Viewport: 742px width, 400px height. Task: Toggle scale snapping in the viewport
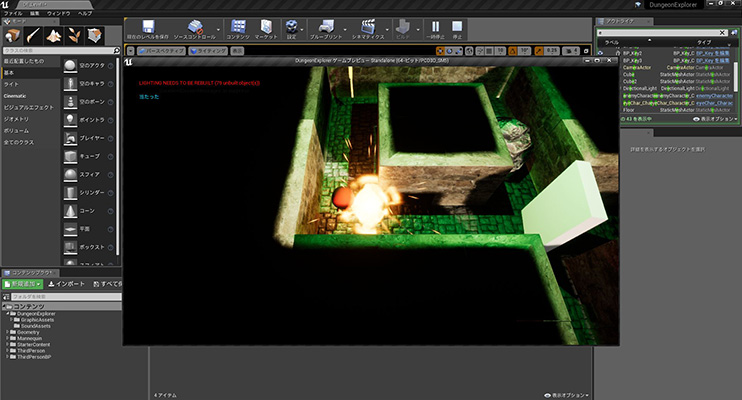point(541,49)
